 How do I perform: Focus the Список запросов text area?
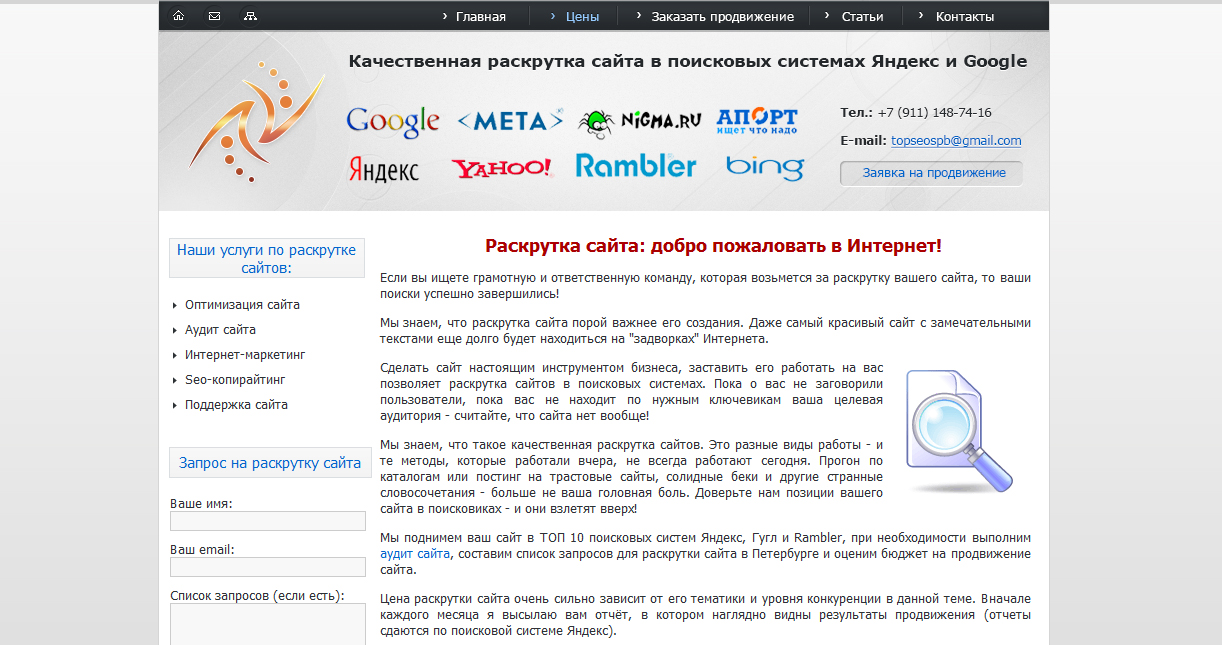[x=268, y=624]
